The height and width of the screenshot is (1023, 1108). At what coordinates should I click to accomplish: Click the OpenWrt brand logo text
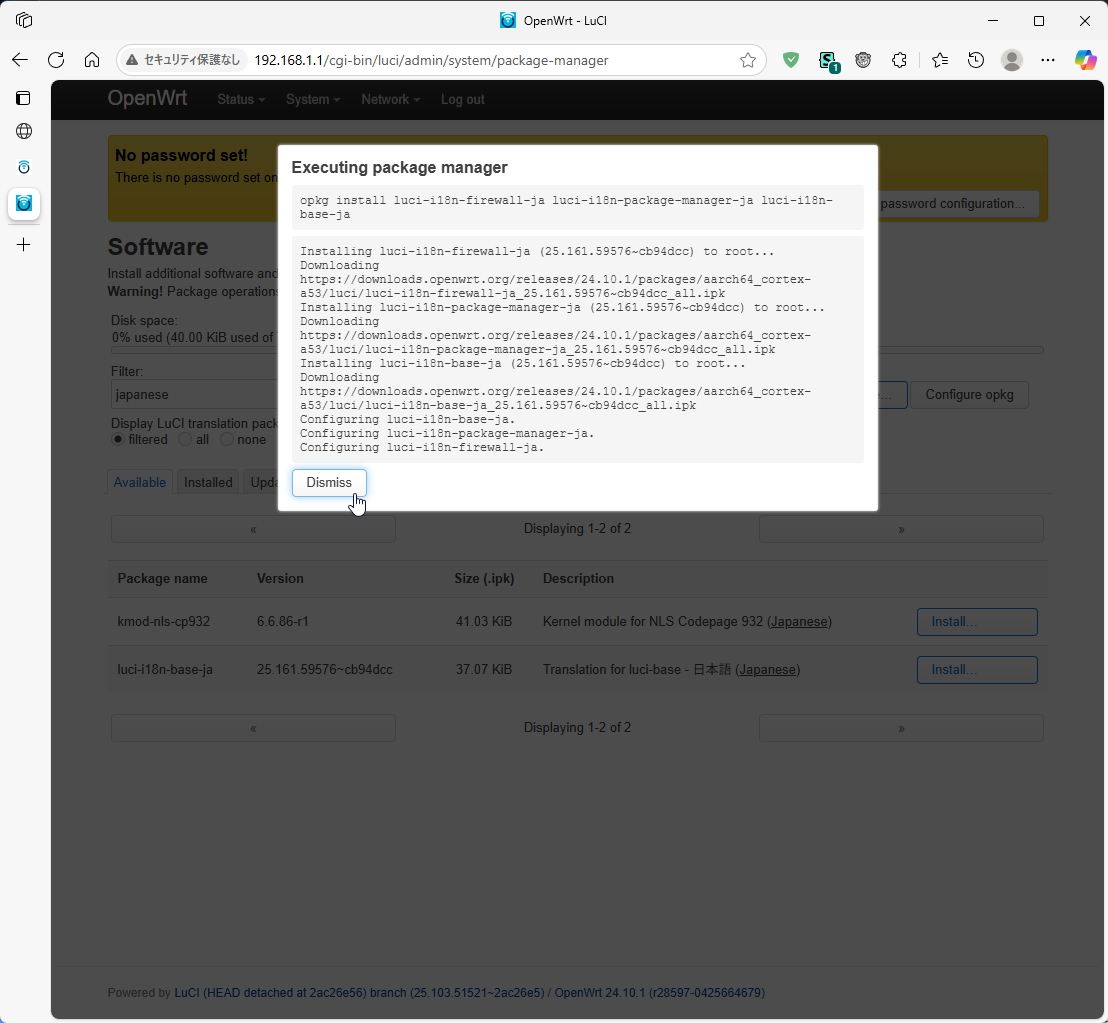[147, 98]
